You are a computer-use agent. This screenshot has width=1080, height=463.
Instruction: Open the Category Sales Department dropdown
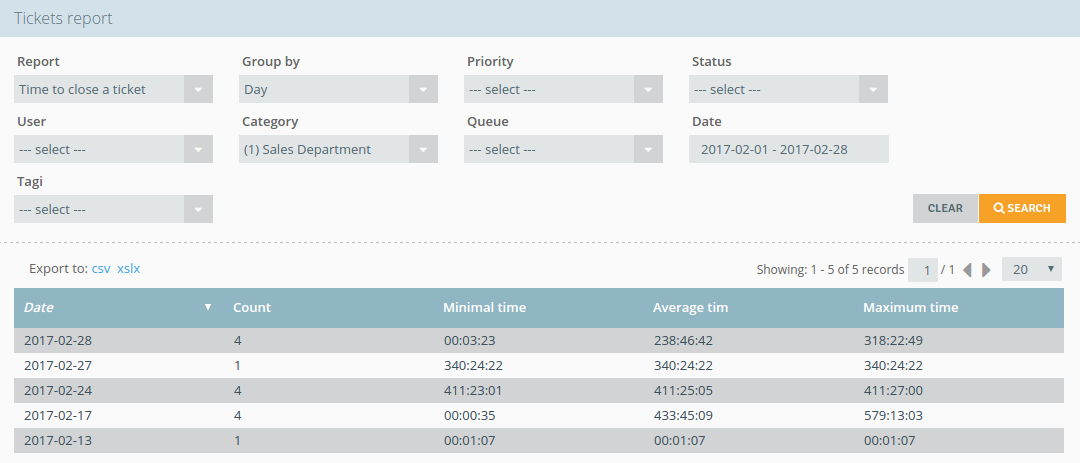(x=338, y=150)
